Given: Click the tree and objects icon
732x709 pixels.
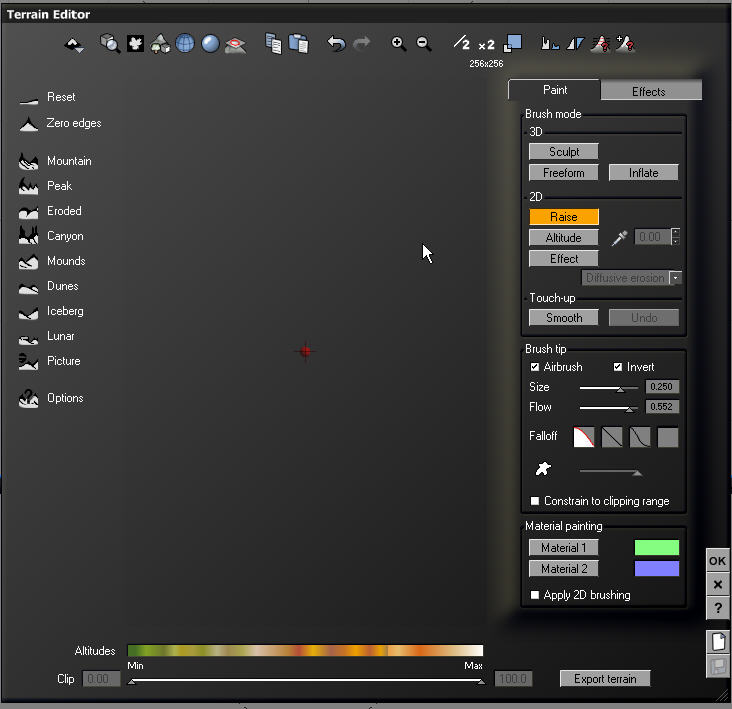Looking at the screenshot, I should pyautogui.click(x=160, y=44).
